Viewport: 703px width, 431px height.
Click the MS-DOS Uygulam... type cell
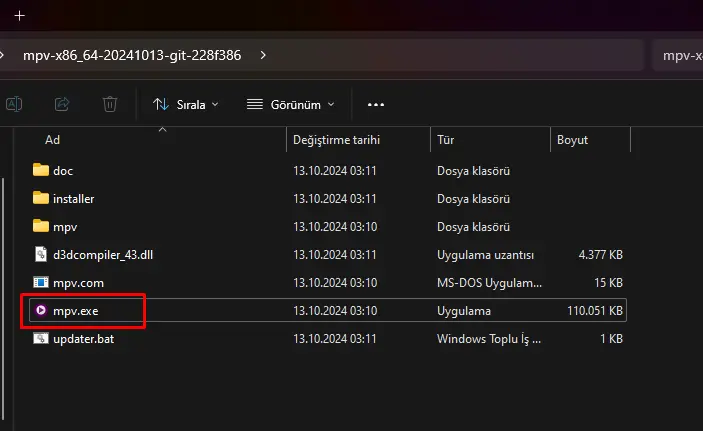click(489, 283)
